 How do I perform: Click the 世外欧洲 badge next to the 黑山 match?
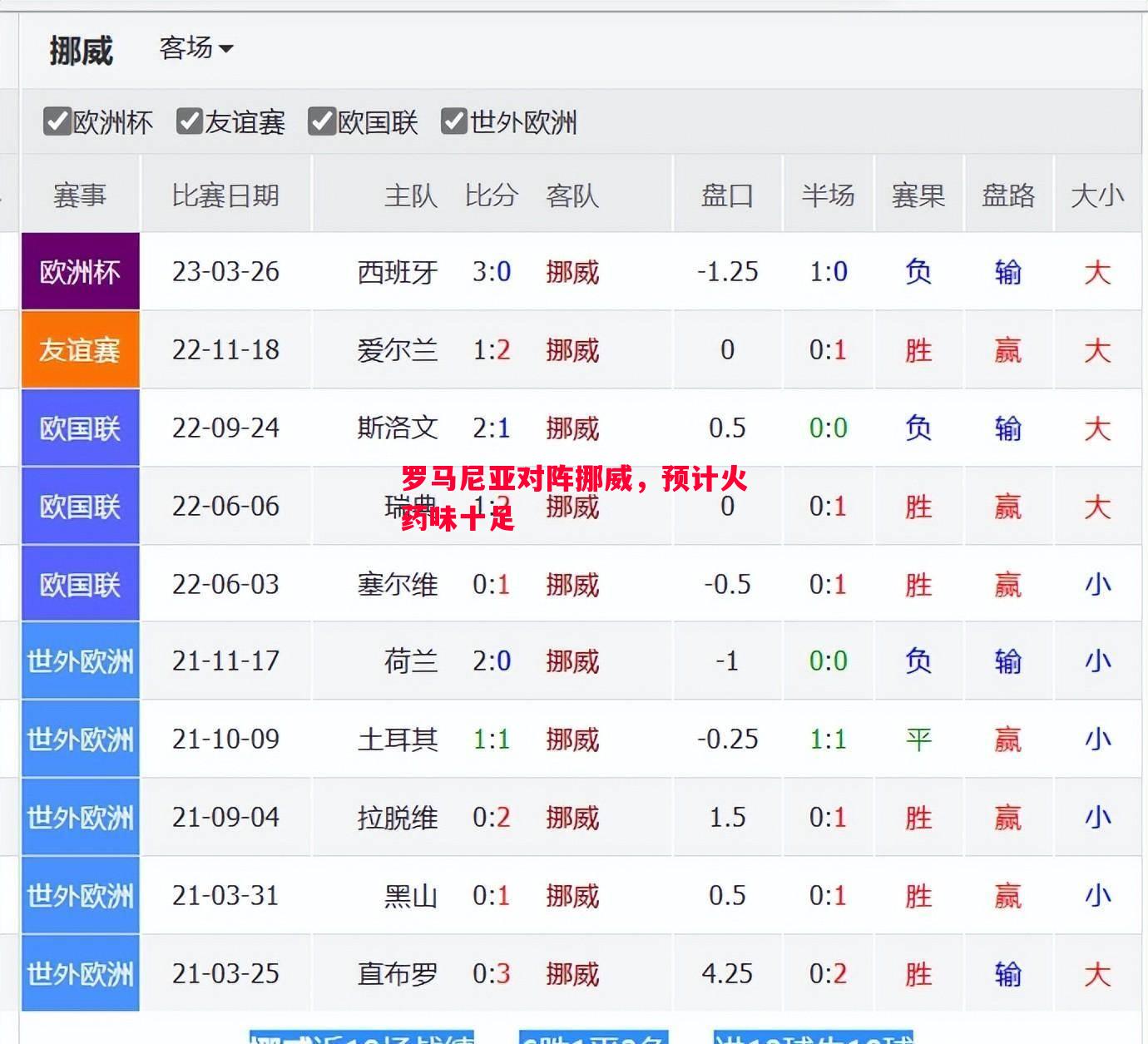(80, 895)
